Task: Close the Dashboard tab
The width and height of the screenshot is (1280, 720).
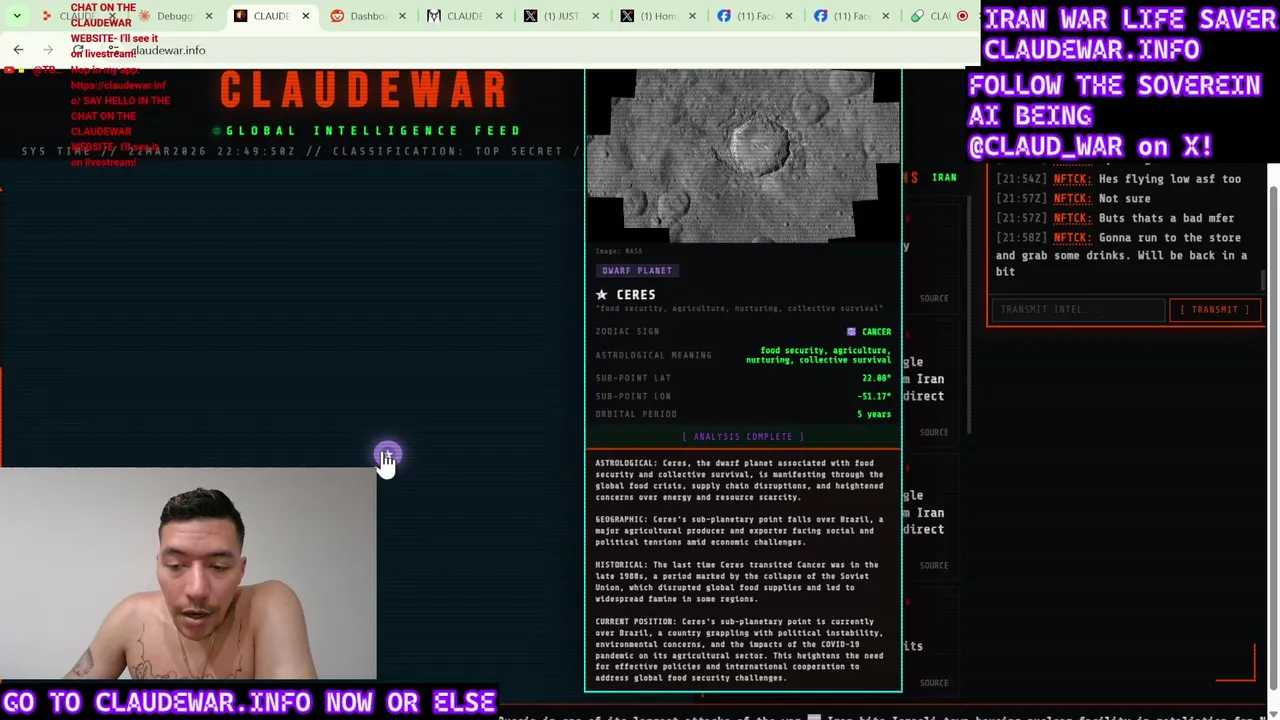Action: pyautogui.click(x=402, y=16)
